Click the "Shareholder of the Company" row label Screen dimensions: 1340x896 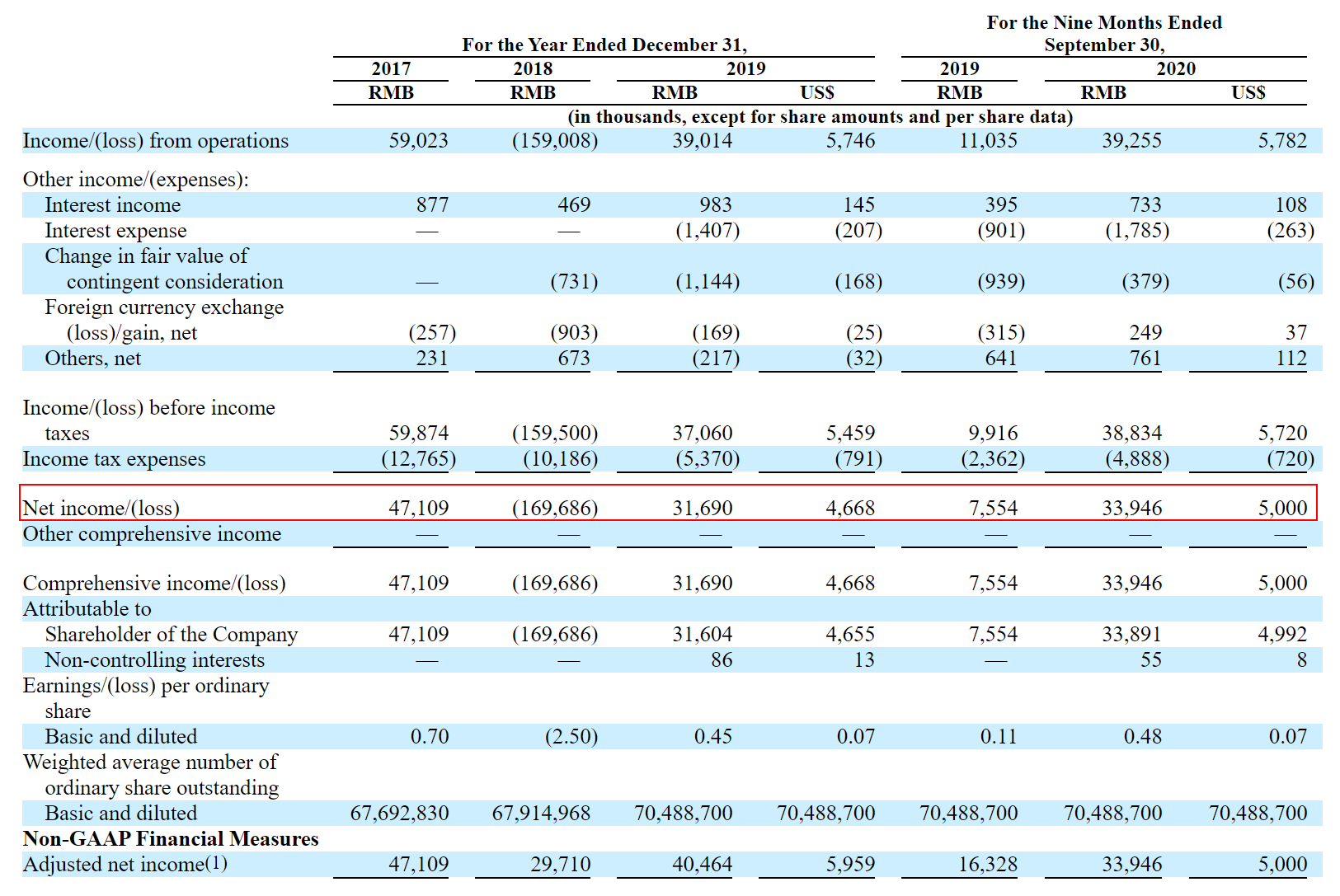click(171, 634)
